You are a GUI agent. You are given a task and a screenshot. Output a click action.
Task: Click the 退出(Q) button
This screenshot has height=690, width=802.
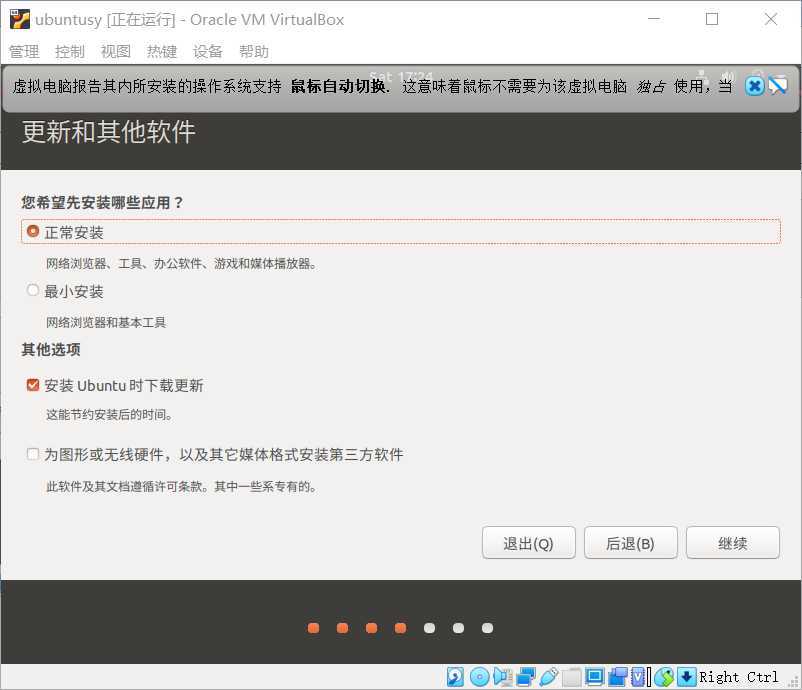(x=528, y=543)
